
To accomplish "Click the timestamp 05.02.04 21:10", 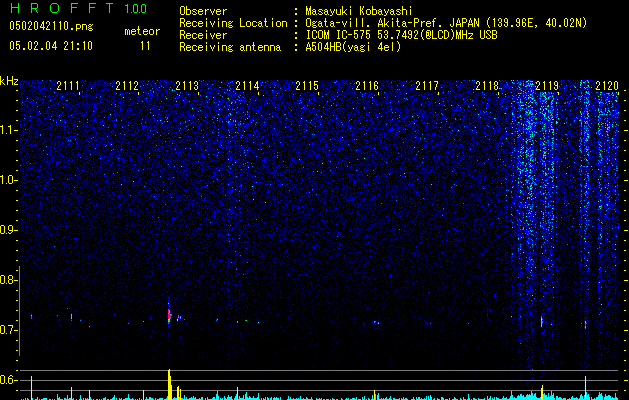I will [51, 46].
